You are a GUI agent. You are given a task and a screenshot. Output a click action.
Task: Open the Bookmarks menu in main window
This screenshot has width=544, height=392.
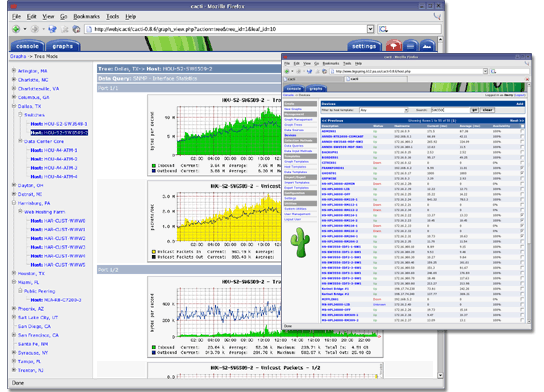[86, 16]
